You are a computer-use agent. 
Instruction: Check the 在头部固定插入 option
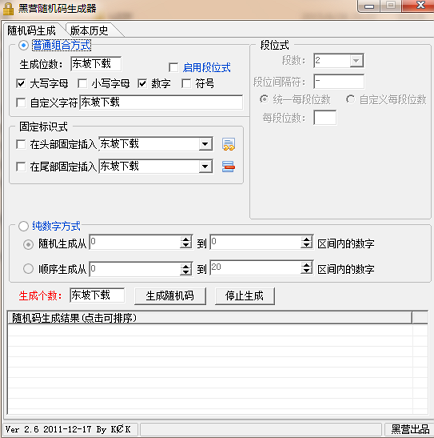pos(21,144)
